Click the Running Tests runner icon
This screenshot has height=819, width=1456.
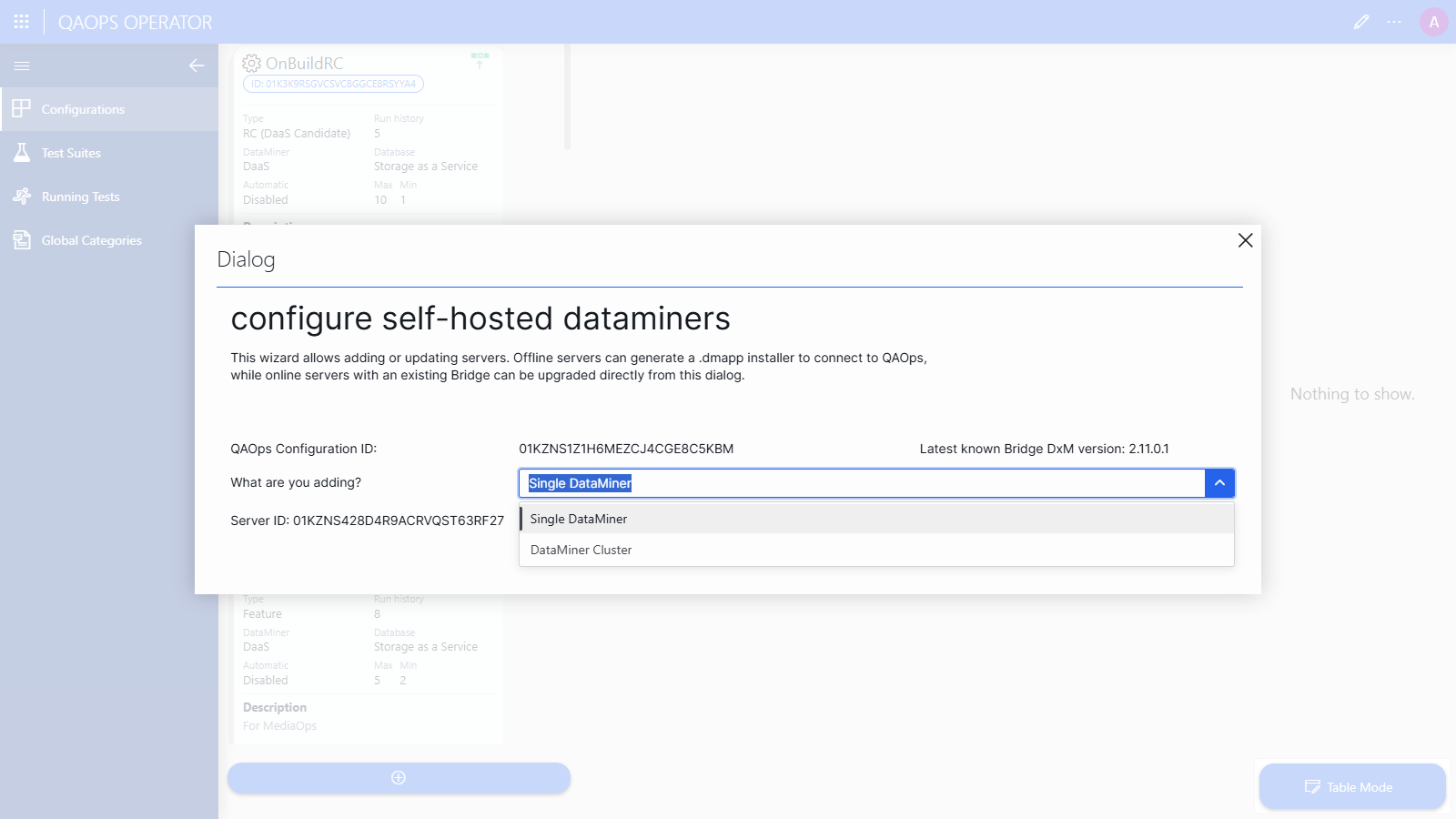point(22,197)
